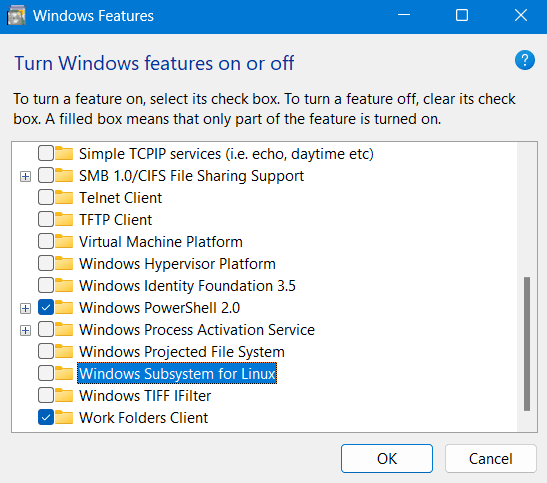Enable the TFTP Client checkbox
Viewport: 547px width, 483px height.
[x=46, y=219]
